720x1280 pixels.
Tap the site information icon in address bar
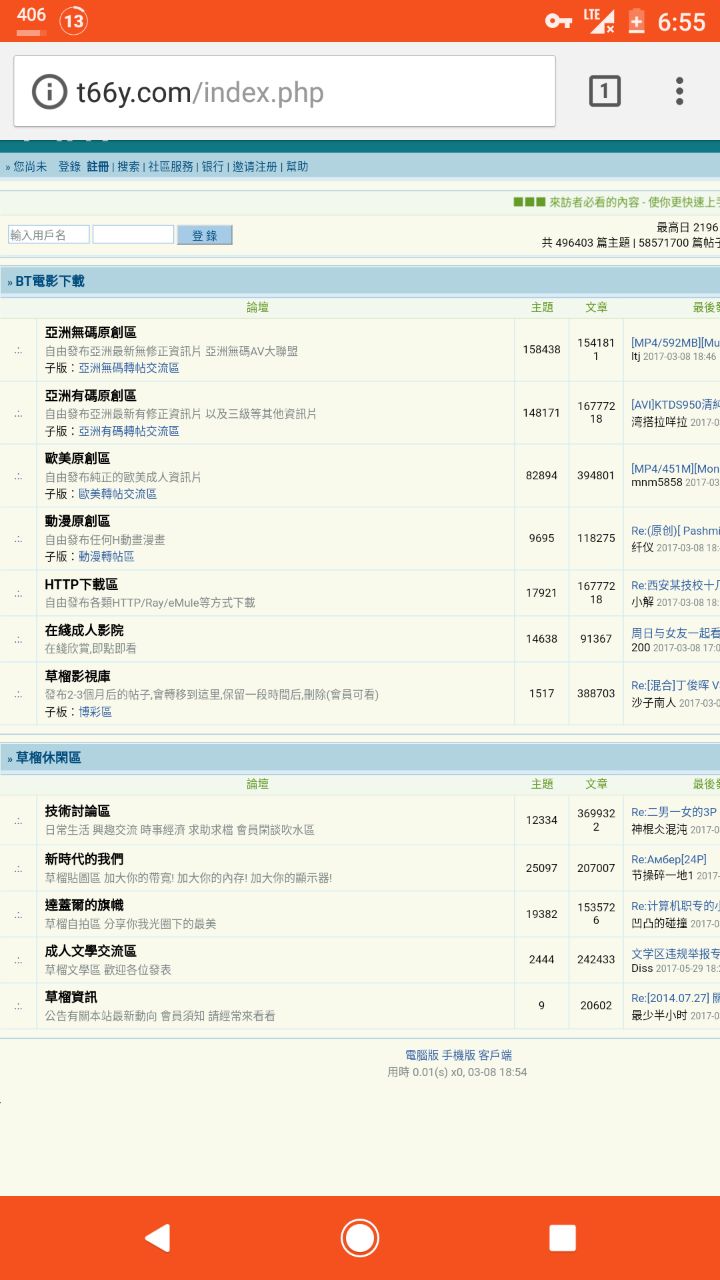(x=50, y=92)
